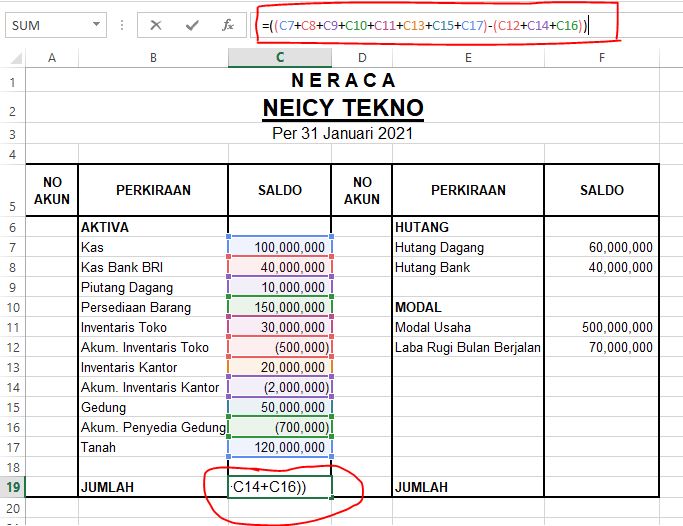This screenshot has height=526, width=683.
Task: Click the JUMLAH label in column B
Action: pos(153,487)
